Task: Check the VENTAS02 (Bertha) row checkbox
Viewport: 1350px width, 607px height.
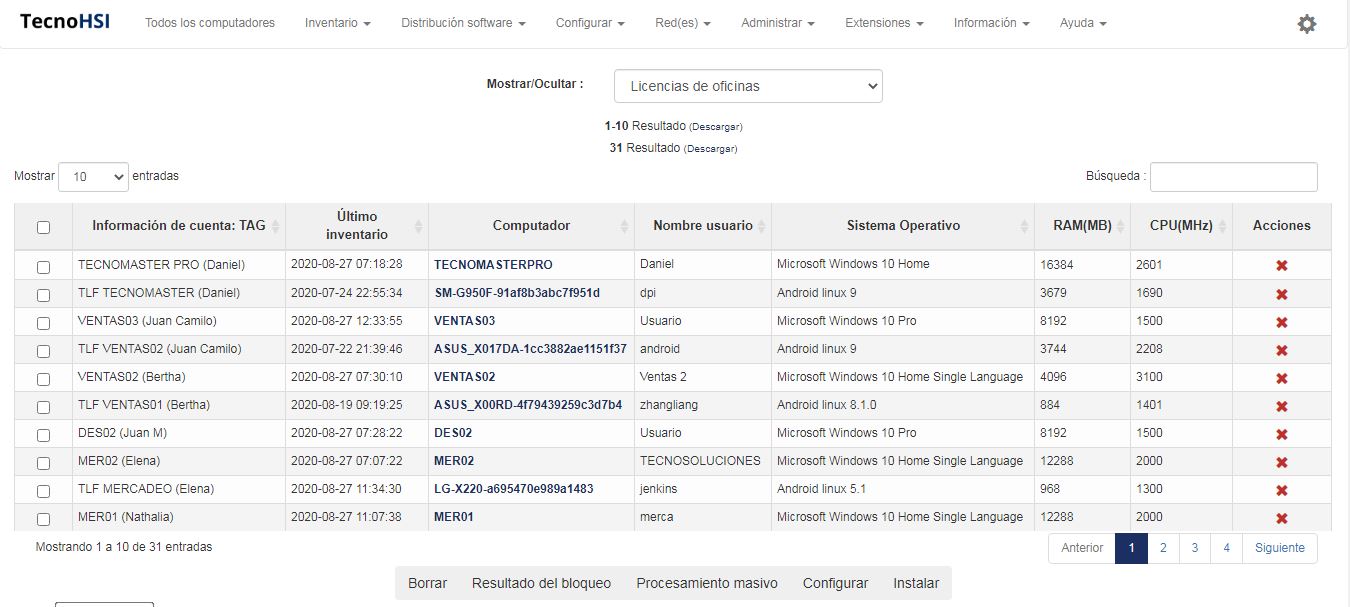Action: click(43, 379)
